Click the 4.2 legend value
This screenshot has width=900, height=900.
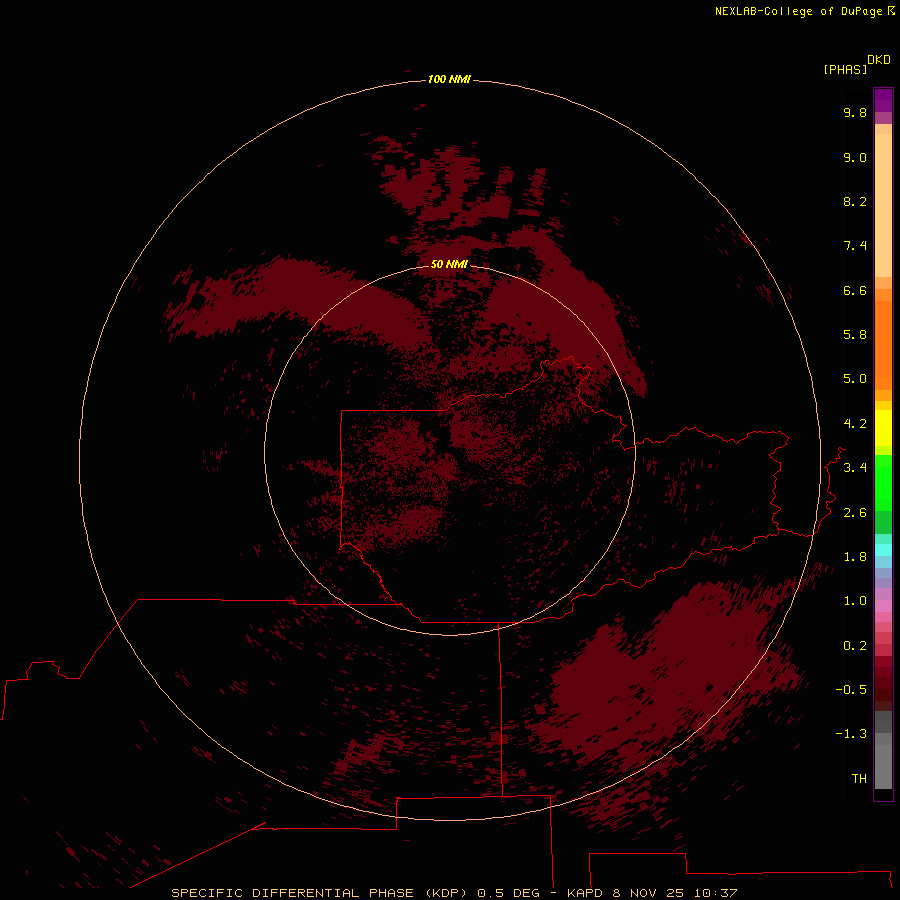point(855,424)
